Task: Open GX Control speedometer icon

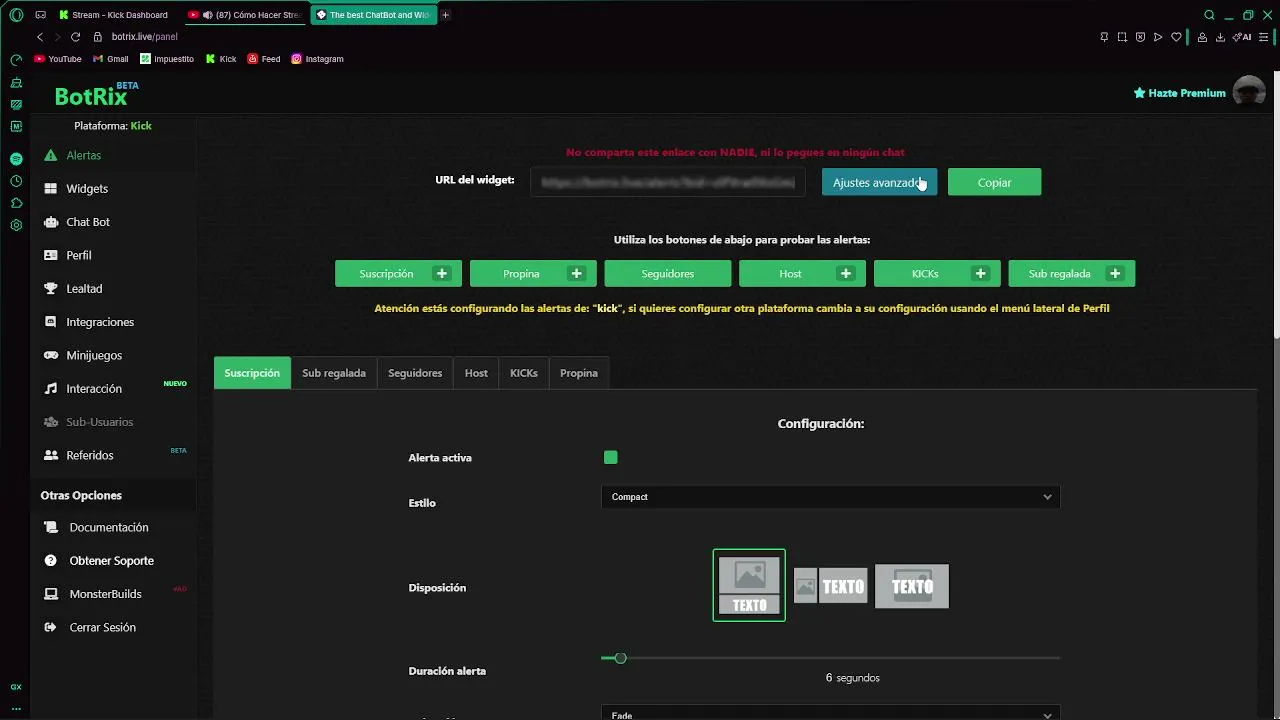Action: click(x=16, y=60)
